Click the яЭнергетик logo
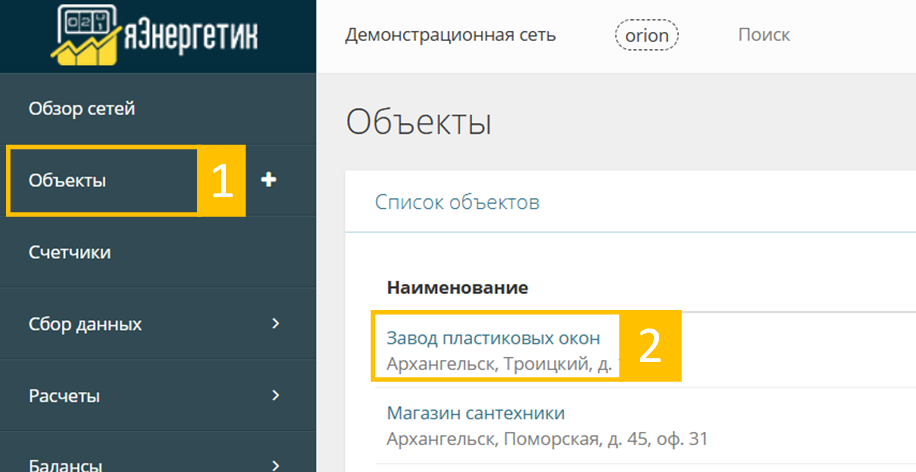 click(154, 35)
